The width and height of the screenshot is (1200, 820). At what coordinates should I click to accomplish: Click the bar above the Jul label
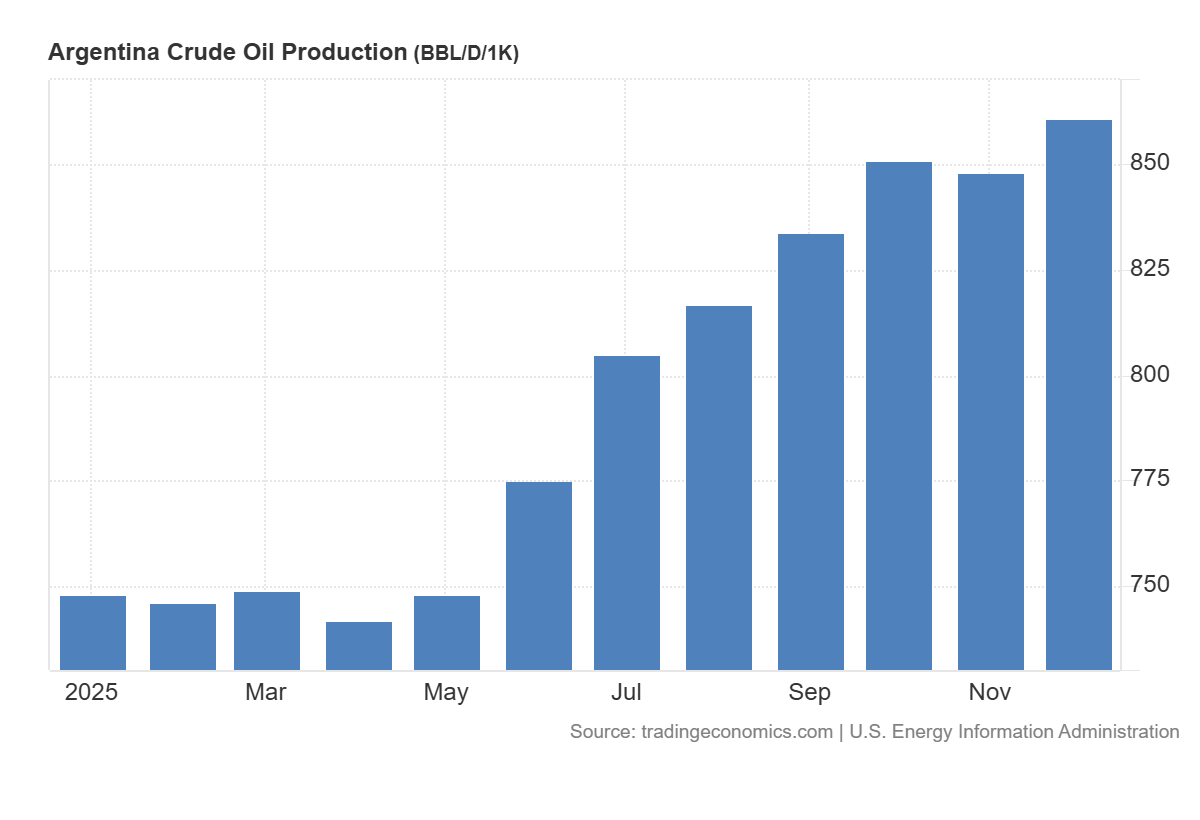point(627,512)
